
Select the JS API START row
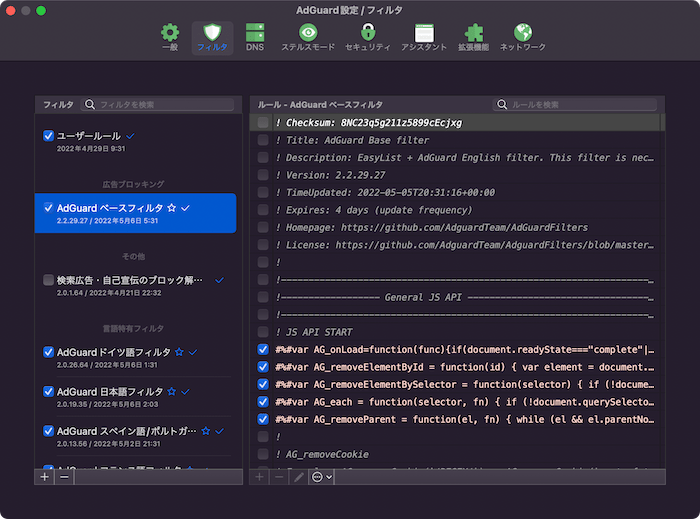click(x=455, y=332)
